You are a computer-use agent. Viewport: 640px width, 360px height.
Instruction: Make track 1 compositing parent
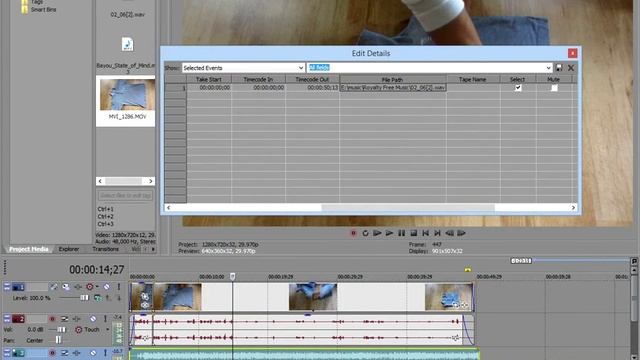[109, 298]
